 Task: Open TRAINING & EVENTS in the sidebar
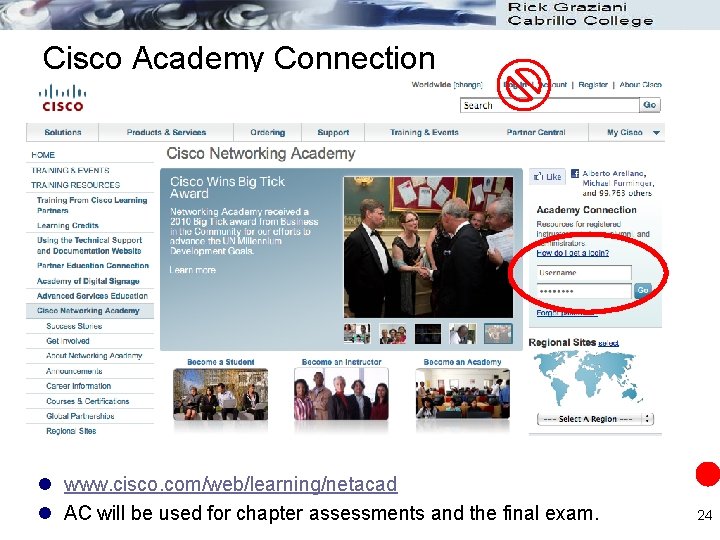[70, 170]
